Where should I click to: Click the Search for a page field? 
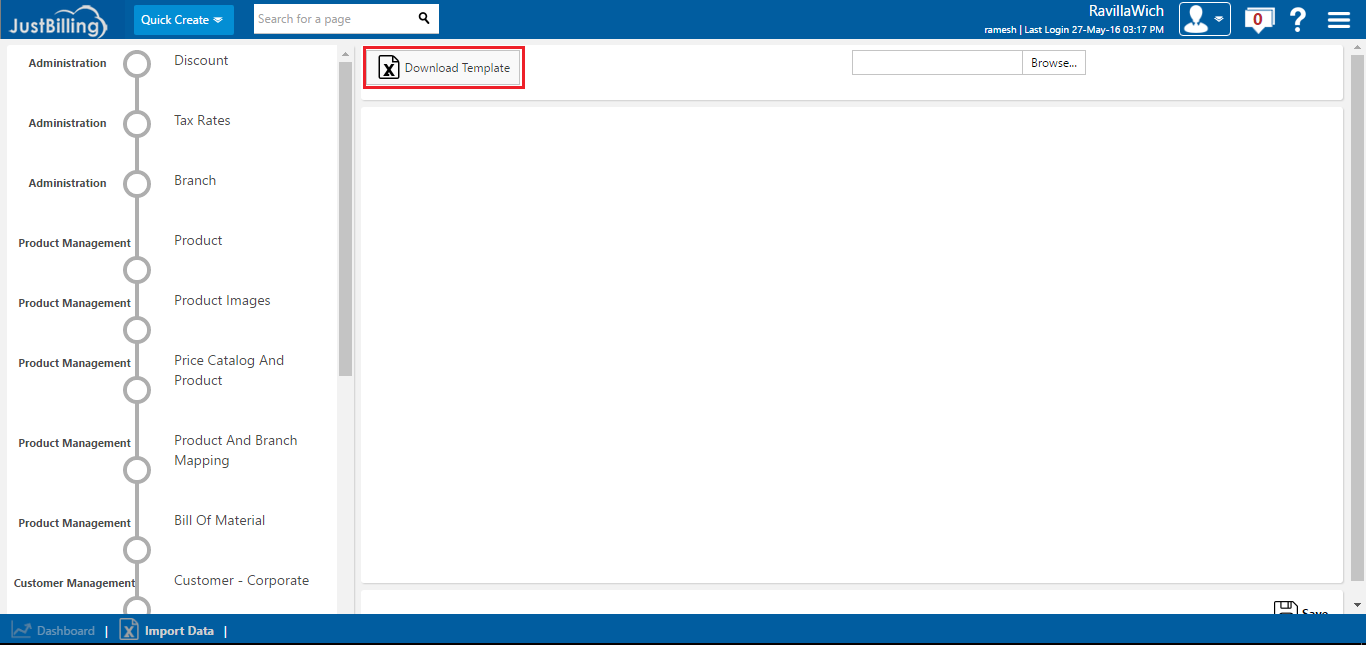(x=332, y=19)
